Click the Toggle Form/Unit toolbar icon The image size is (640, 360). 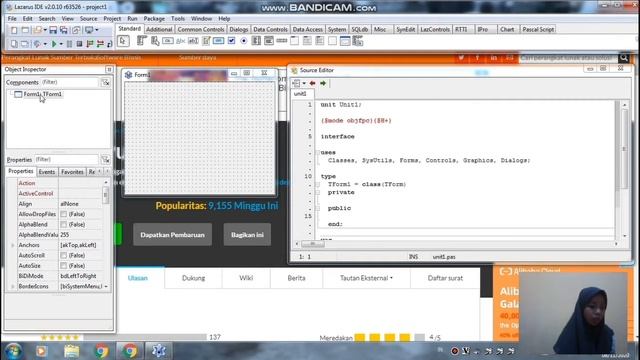[76, 30]
